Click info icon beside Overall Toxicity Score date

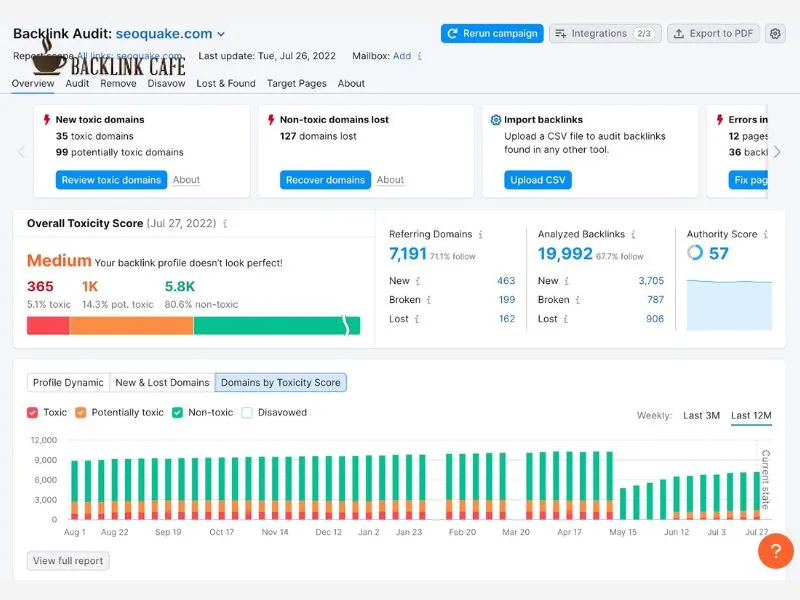pos(225,223)
